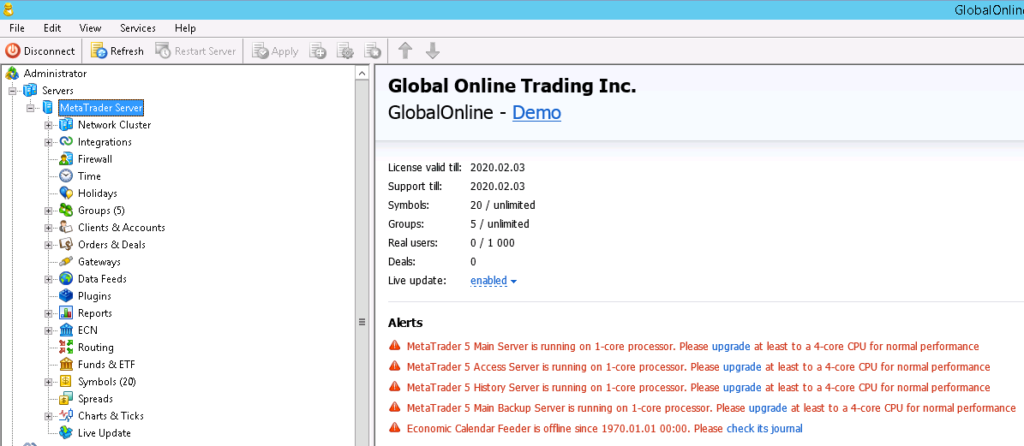Viewport: 1024px width, 446px height.
Task: Open the File menu
Action: click(17, 28)
